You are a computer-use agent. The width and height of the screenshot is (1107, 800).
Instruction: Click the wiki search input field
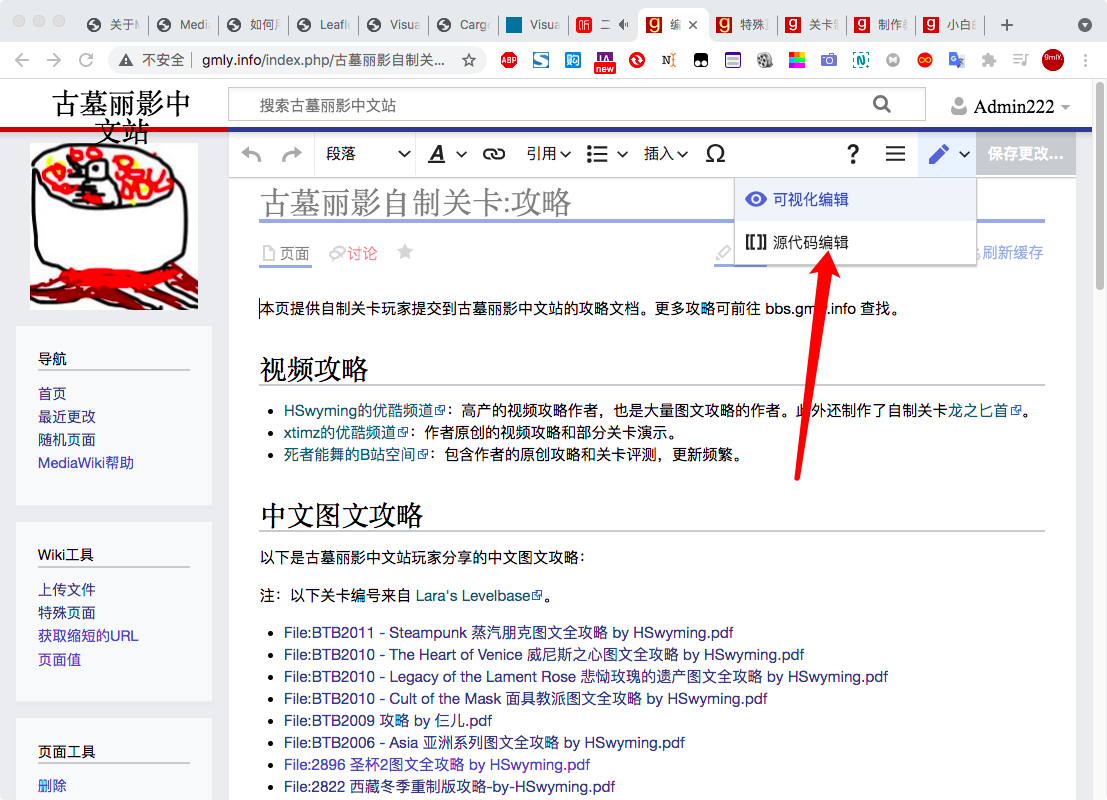pyautogui.click(x=550, y=105)
